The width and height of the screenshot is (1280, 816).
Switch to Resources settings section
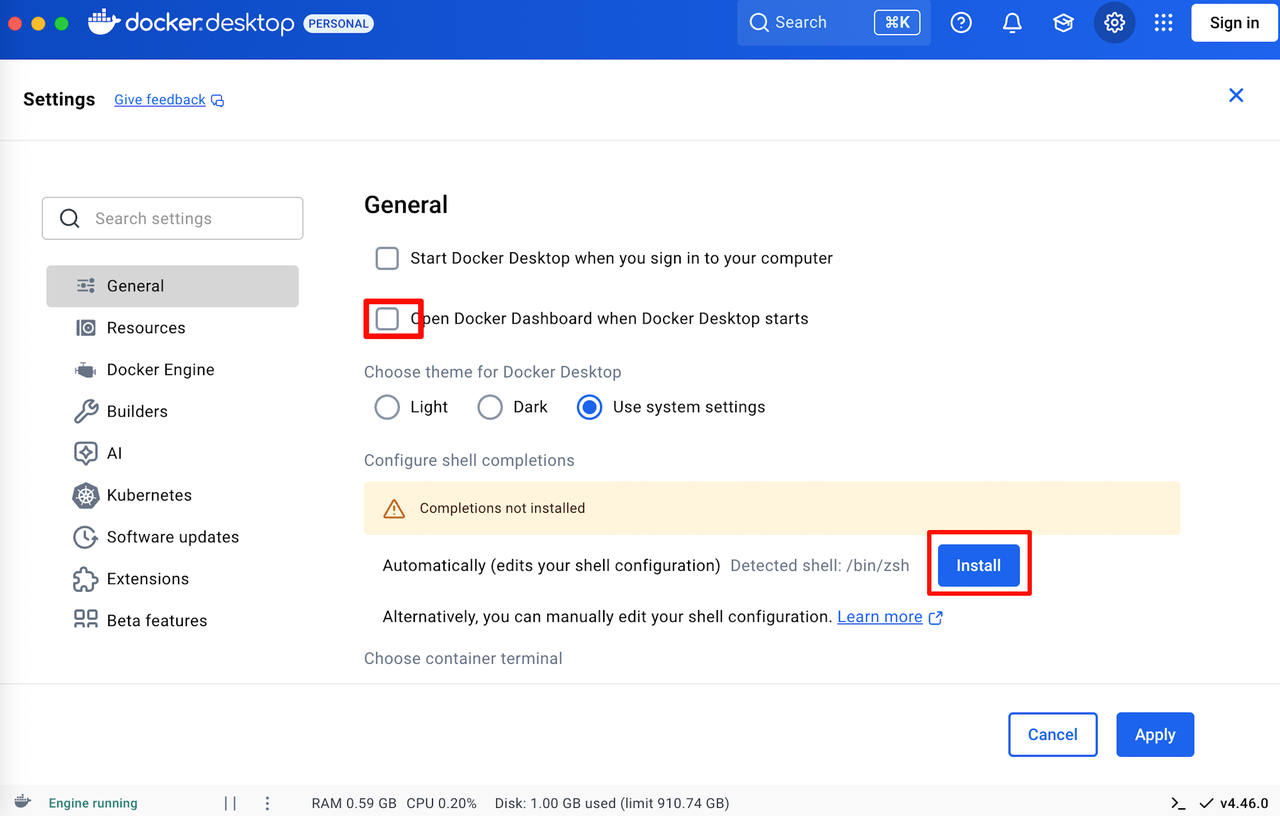click(146, 328)
